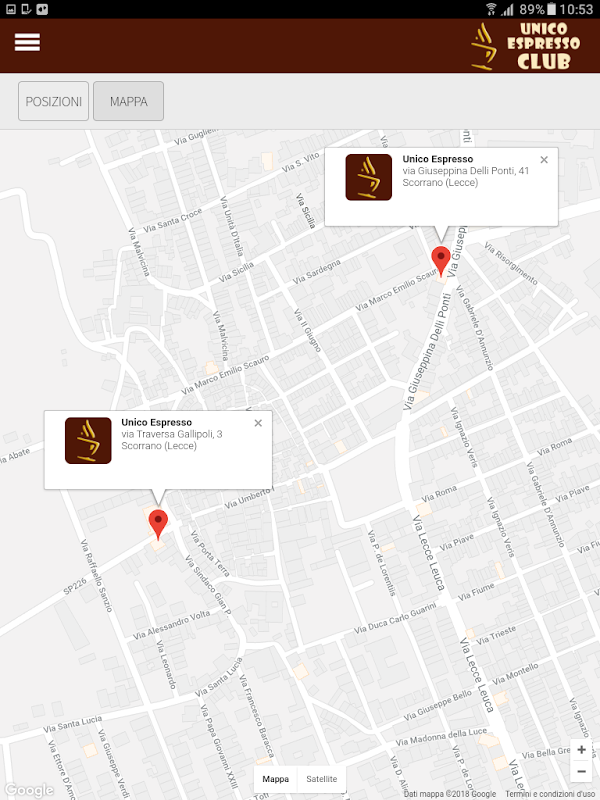Select the red pin near SP226
The height and width of the screenshot is (800, 600).
click(x=158, y=524)
